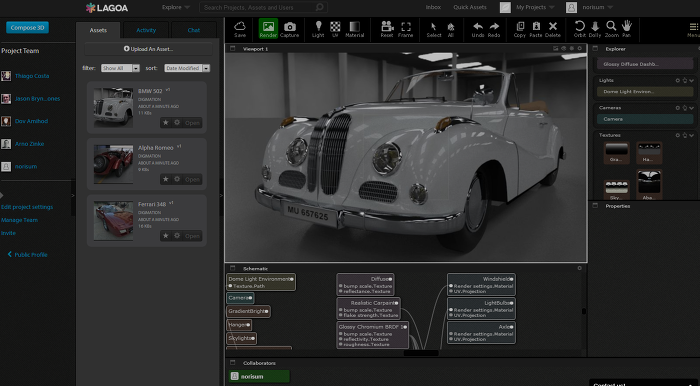The height and width of the screenshot is (386, 700).
Task: Collapse the Cameras section chevron
Action: [692, 108]
